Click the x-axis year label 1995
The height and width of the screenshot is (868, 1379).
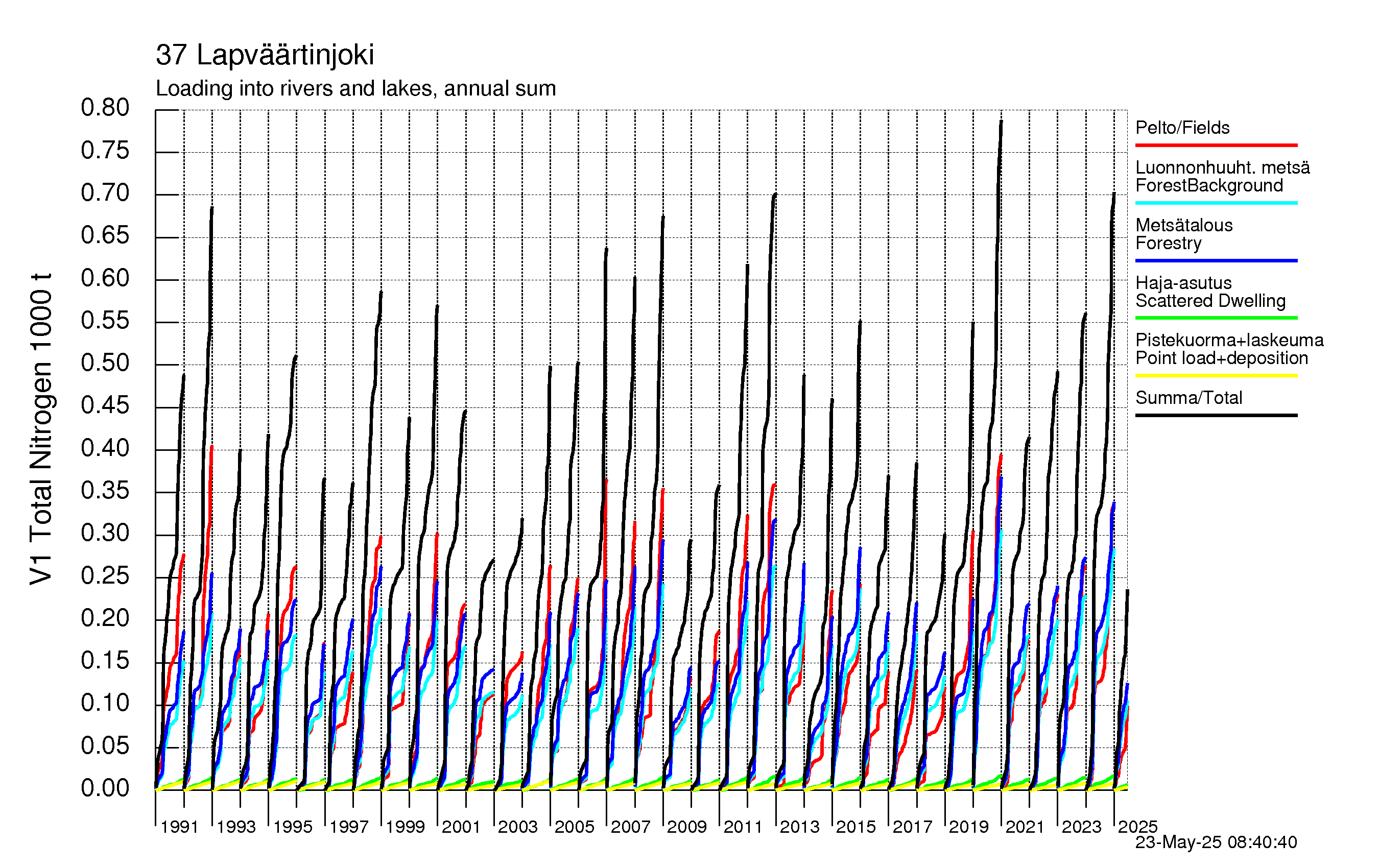pyautogui.click(x=293, y=827)
